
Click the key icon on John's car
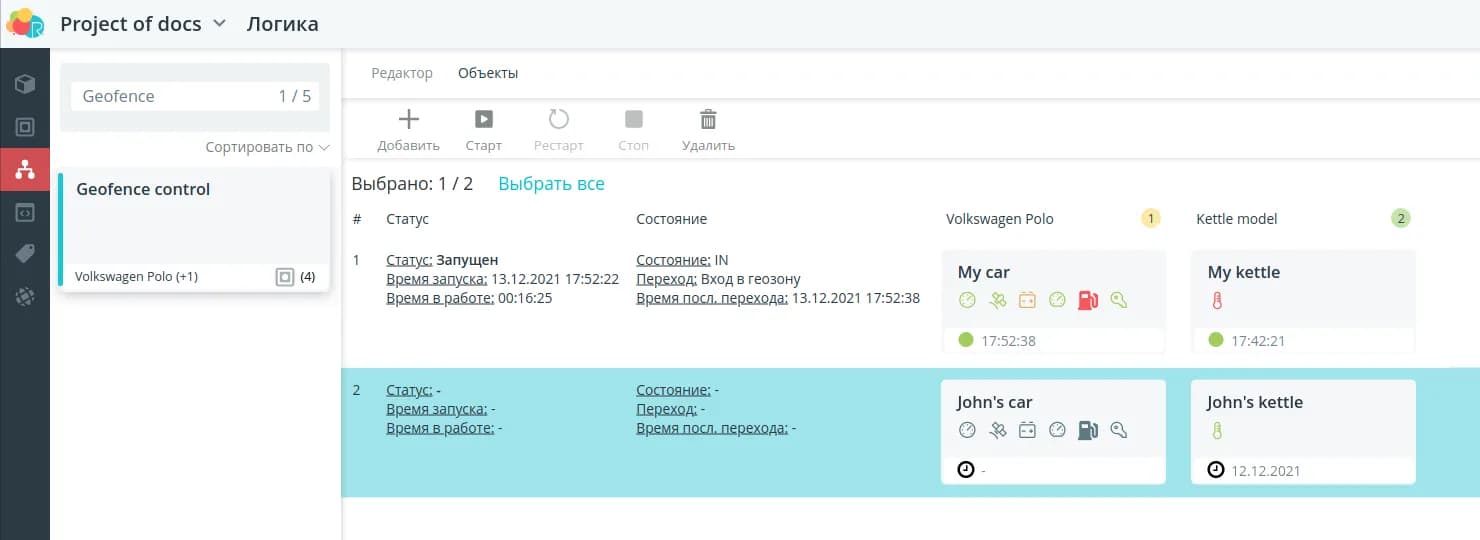coord(1118,430)
